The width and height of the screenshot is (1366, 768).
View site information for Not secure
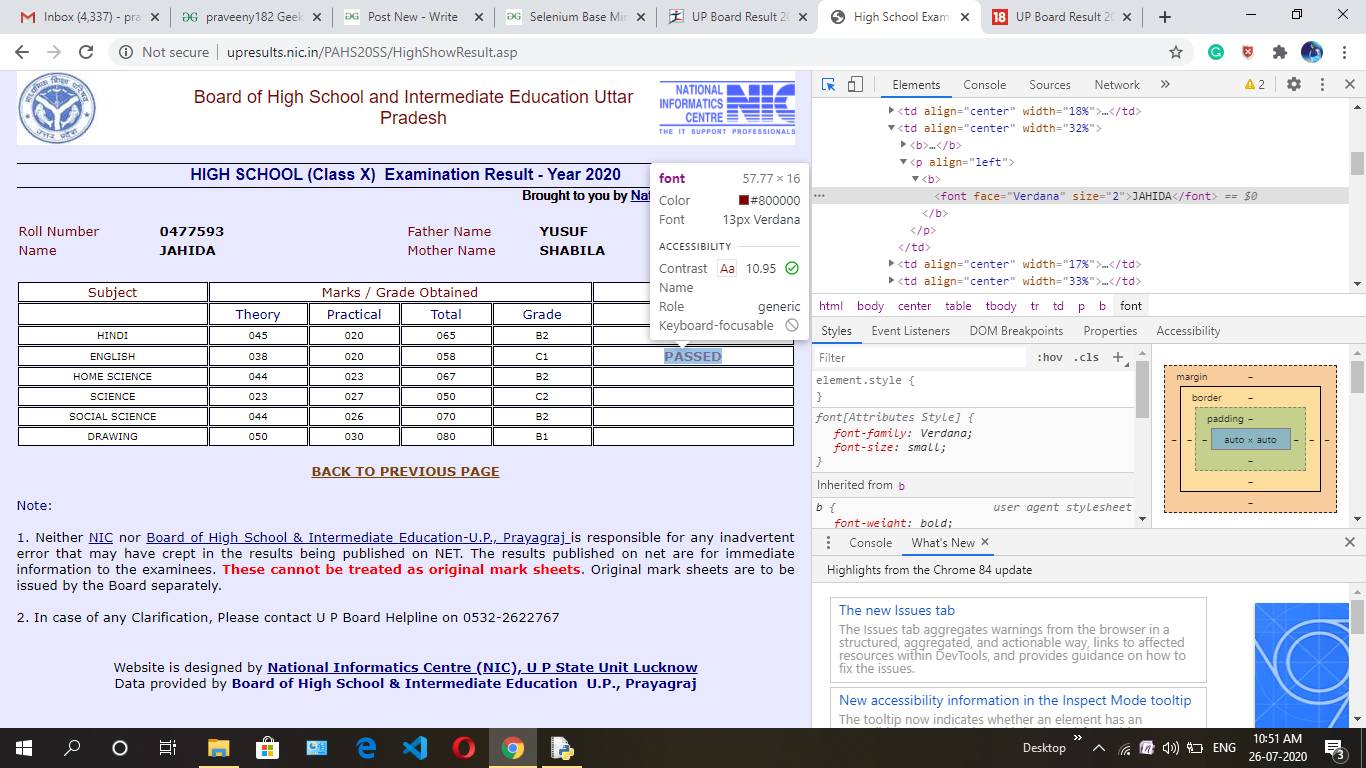point(164,52)
